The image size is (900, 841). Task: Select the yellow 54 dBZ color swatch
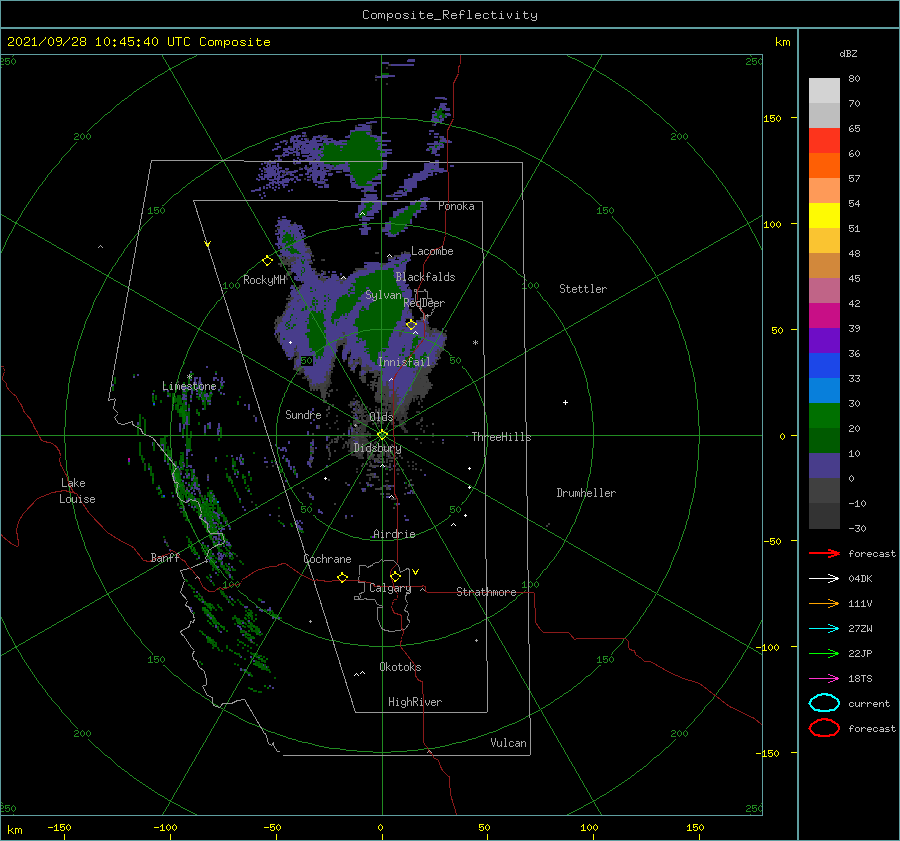tap(824, 215)
